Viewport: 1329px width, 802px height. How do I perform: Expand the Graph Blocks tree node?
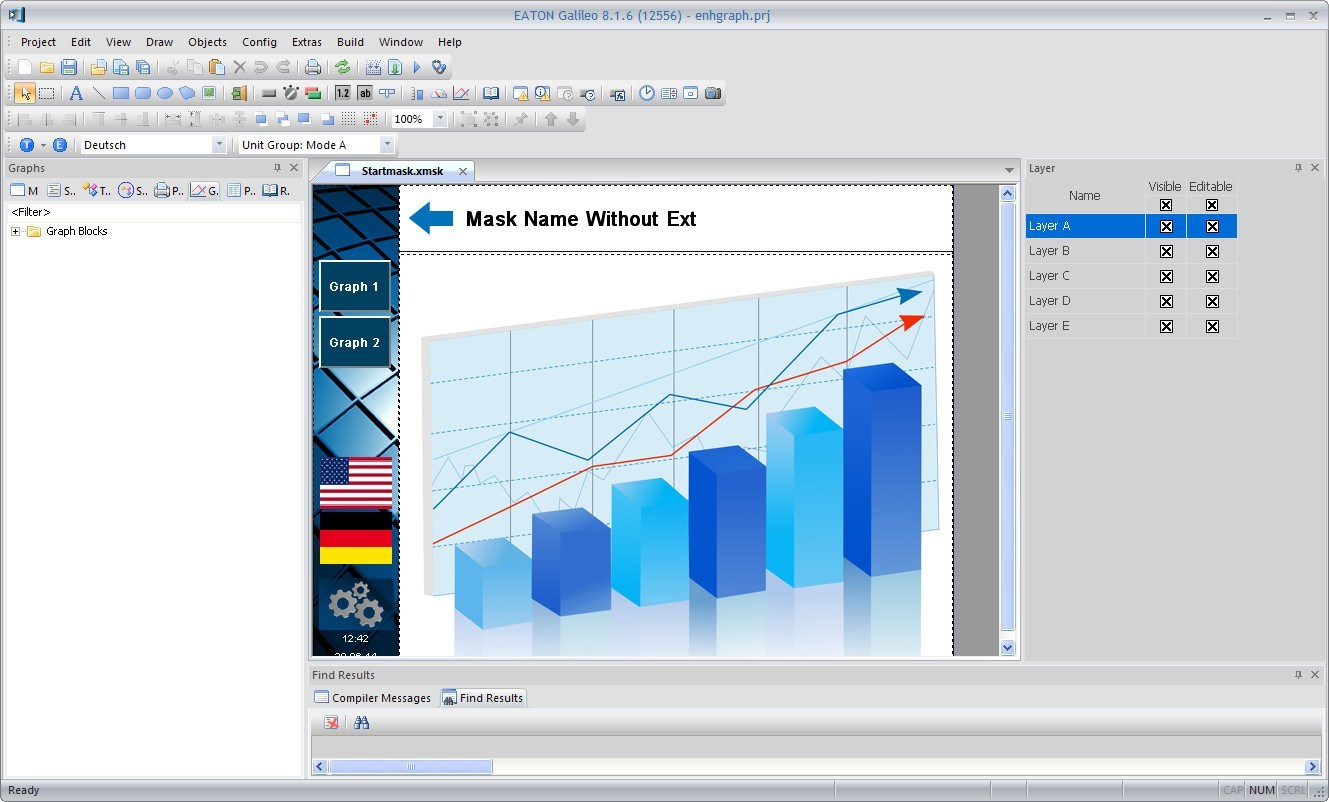coord(15,231)
